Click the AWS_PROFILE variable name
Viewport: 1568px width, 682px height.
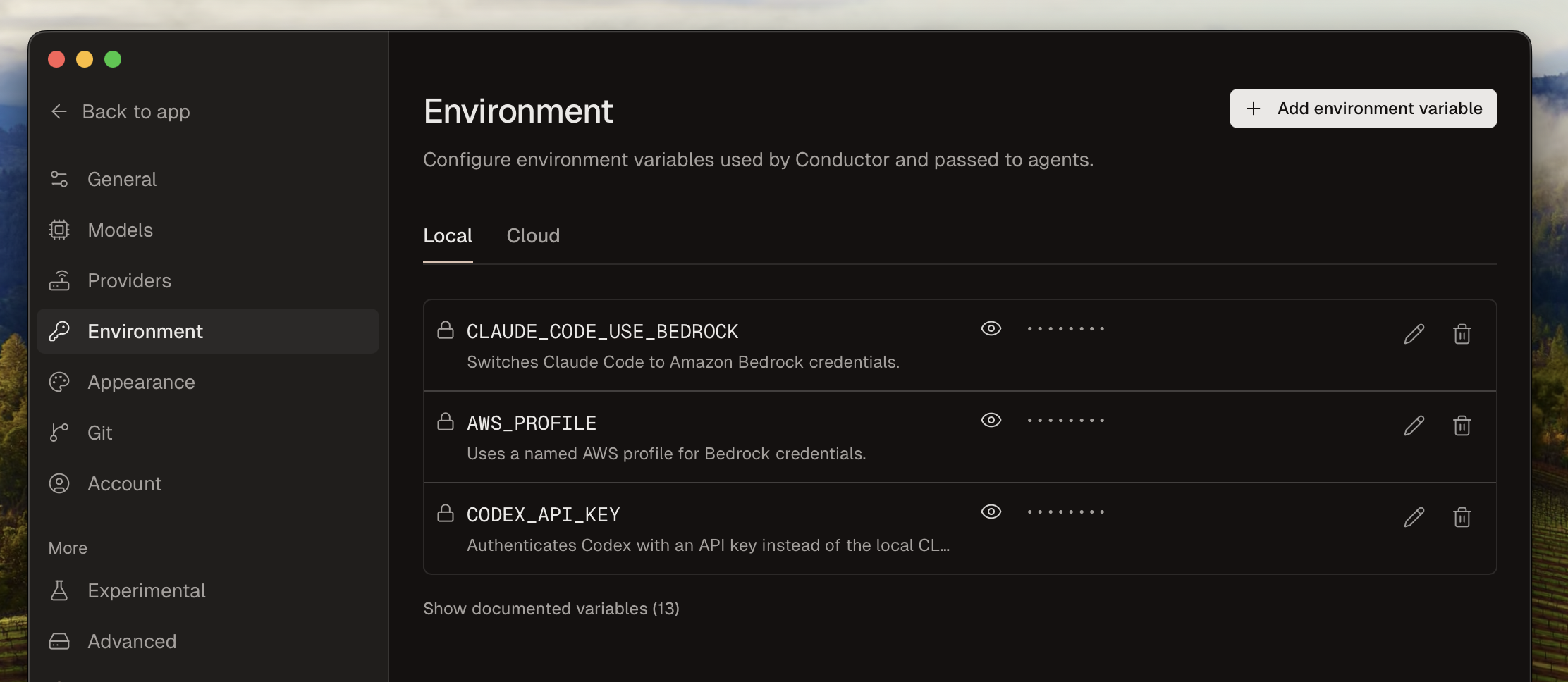(532, 423)
